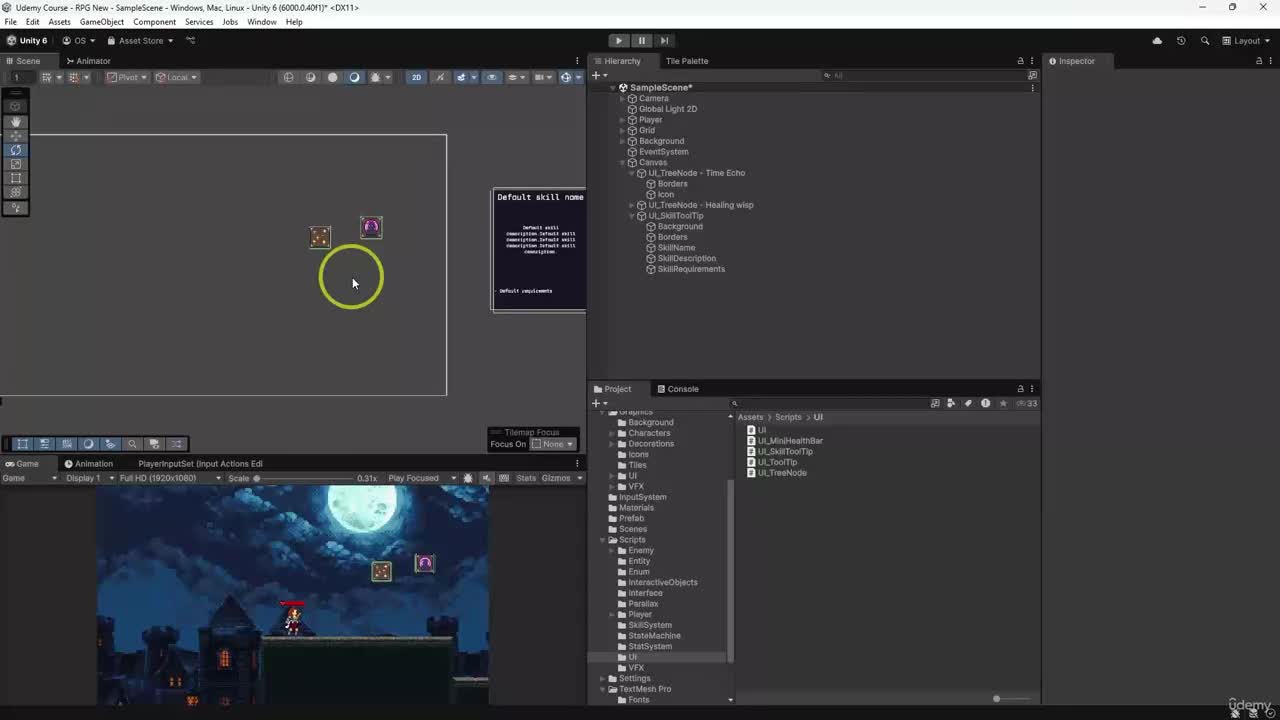The height and width of the screenshot is (720, 1280).
Task: Switch to the Tile Palette tab
Action: [x=687, y=61]
